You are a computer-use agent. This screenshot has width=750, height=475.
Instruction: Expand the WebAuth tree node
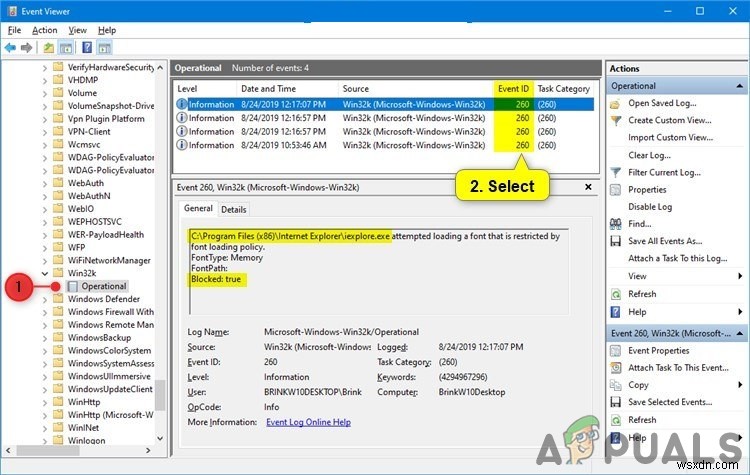tap(44, 183)
